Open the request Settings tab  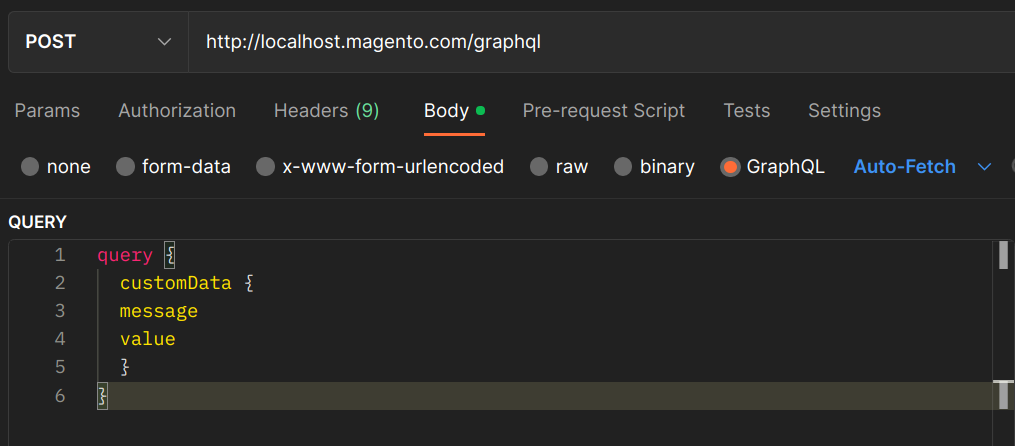844,111
